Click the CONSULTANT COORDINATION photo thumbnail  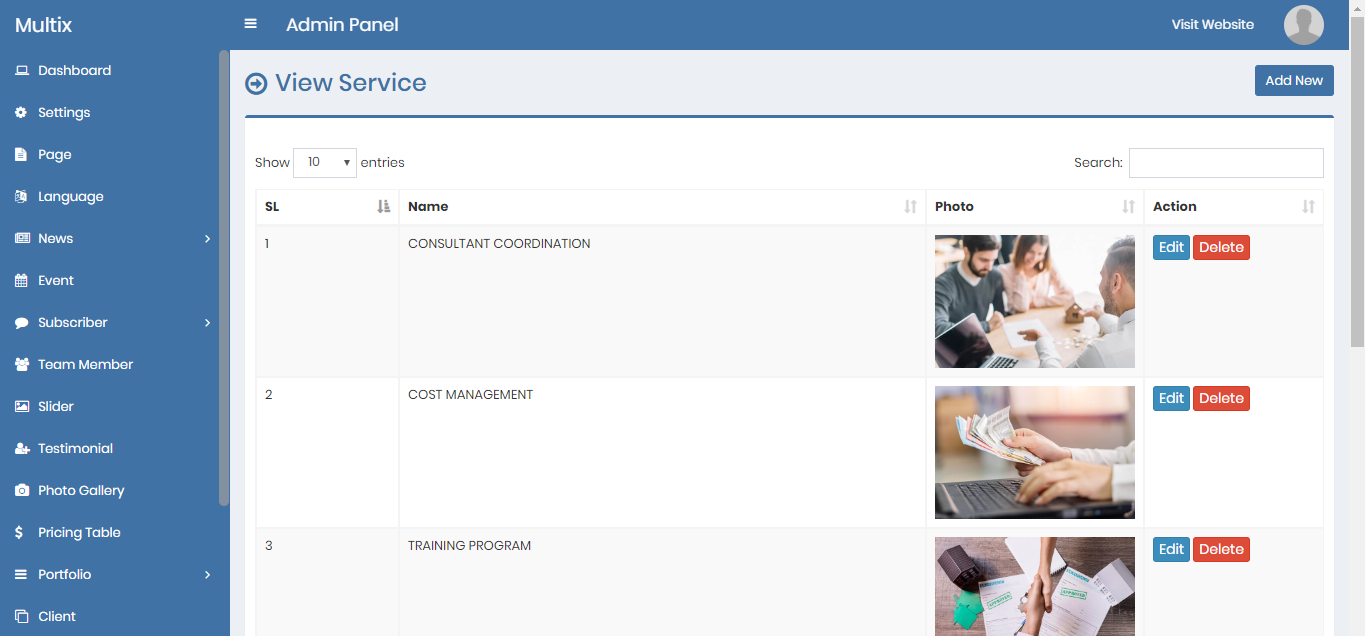pyautogui.click(x=1034, y=301)
